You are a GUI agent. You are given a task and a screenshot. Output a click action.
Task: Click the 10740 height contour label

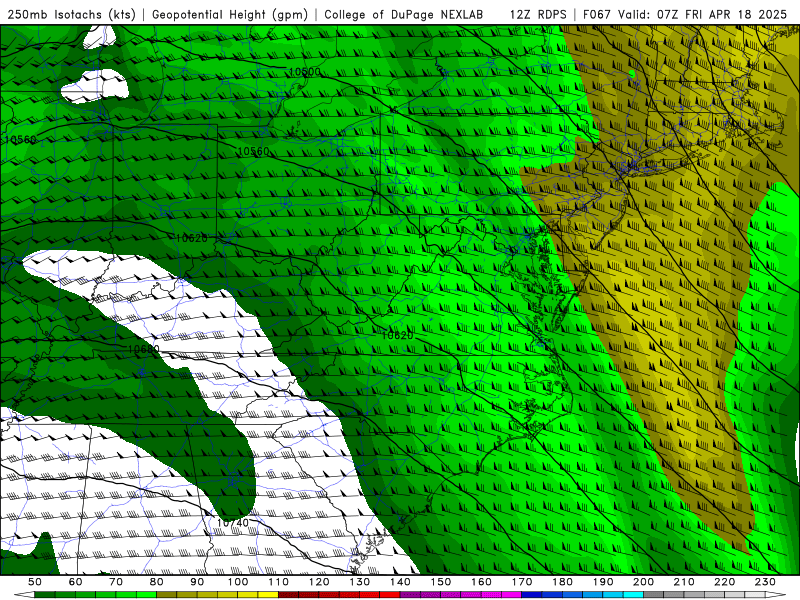pyautogui.click(x=233, y=523)
